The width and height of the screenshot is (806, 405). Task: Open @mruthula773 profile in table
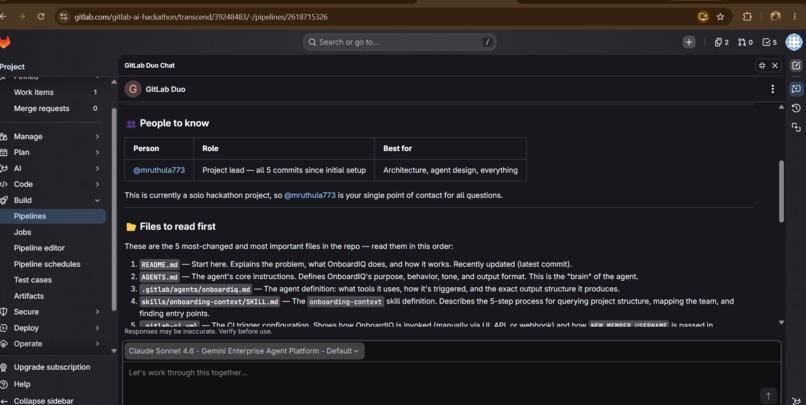(159, 170)
